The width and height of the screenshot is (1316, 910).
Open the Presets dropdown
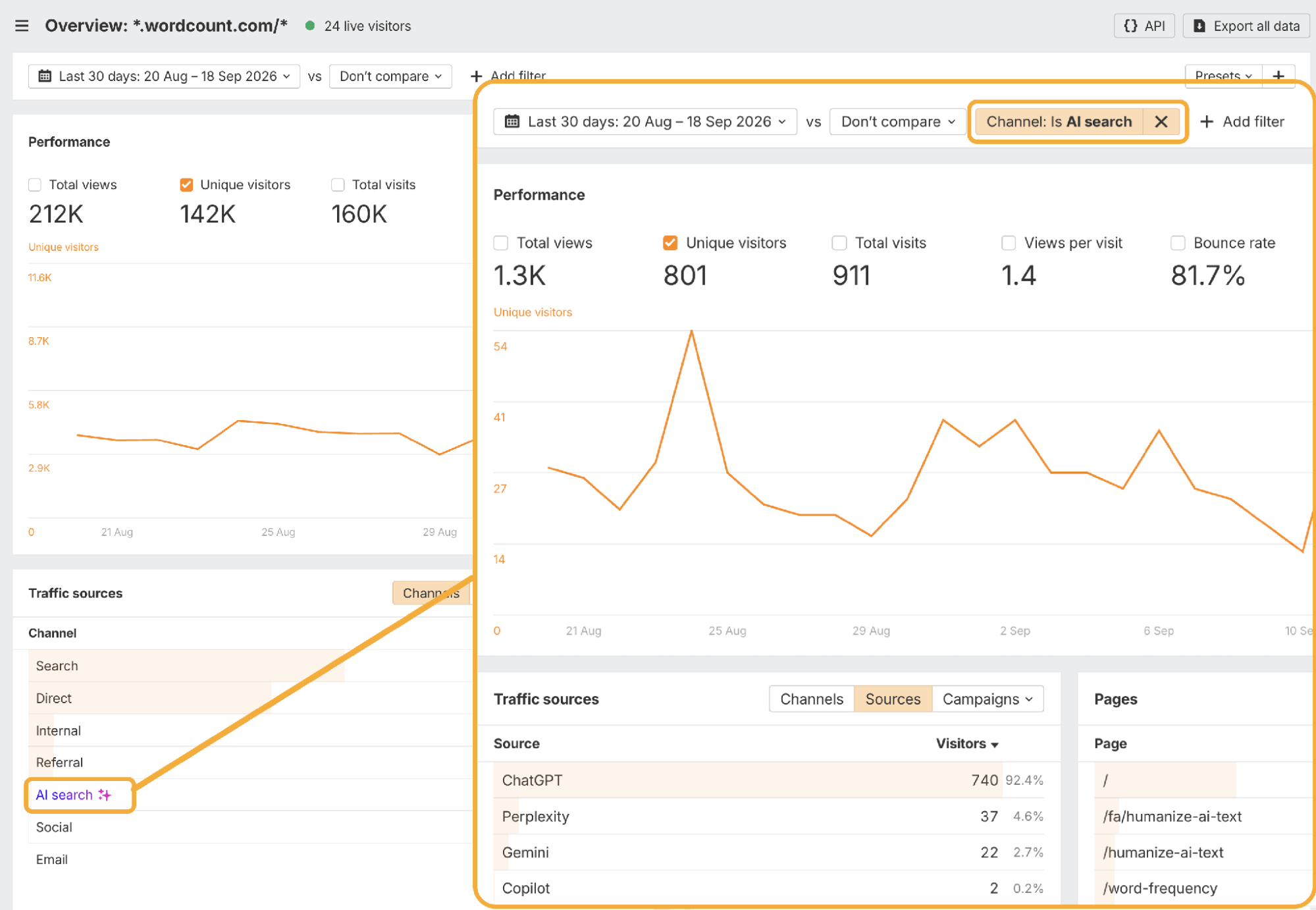click(x=1223, y=76)
